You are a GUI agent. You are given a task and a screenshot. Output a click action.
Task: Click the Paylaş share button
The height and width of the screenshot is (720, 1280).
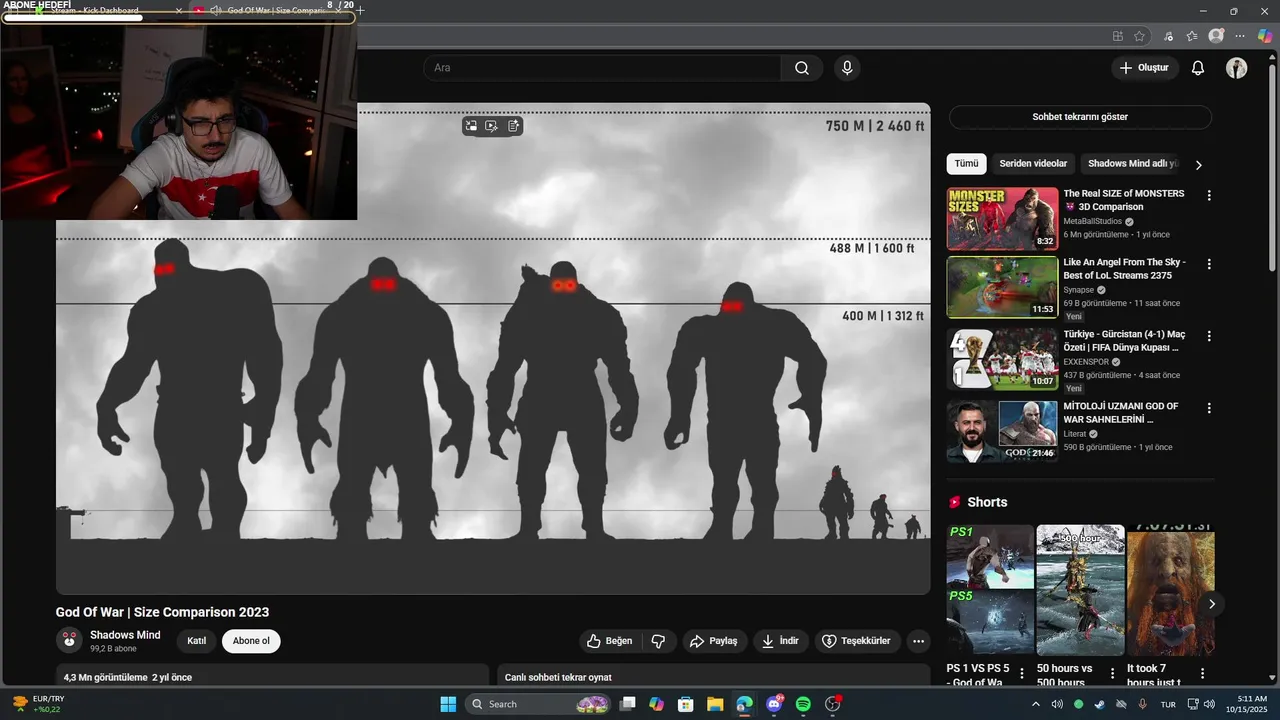714,641
